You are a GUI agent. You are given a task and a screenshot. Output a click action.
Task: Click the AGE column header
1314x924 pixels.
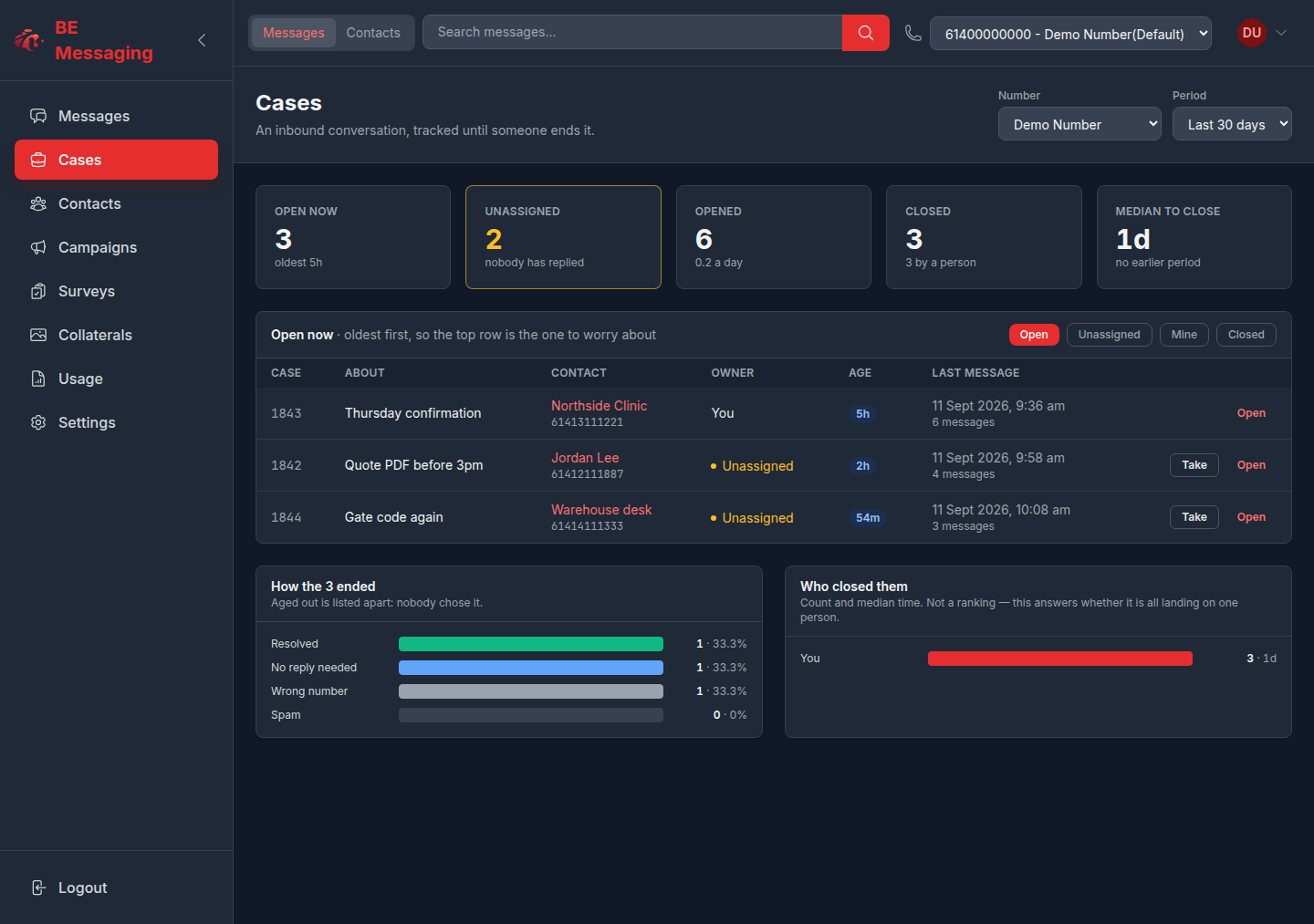860,373
